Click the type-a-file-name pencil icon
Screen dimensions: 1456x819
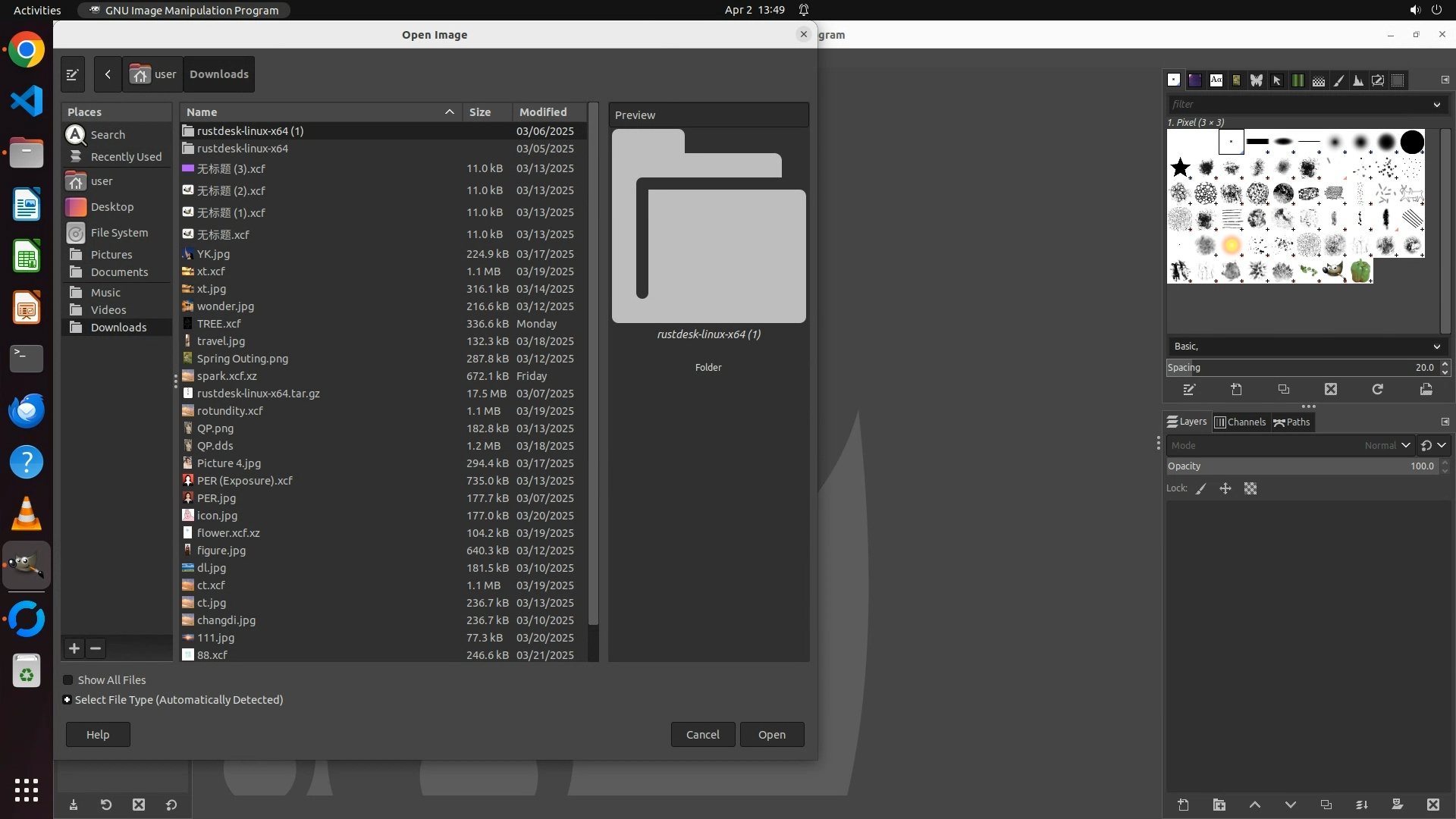click(x=73, y=74)
